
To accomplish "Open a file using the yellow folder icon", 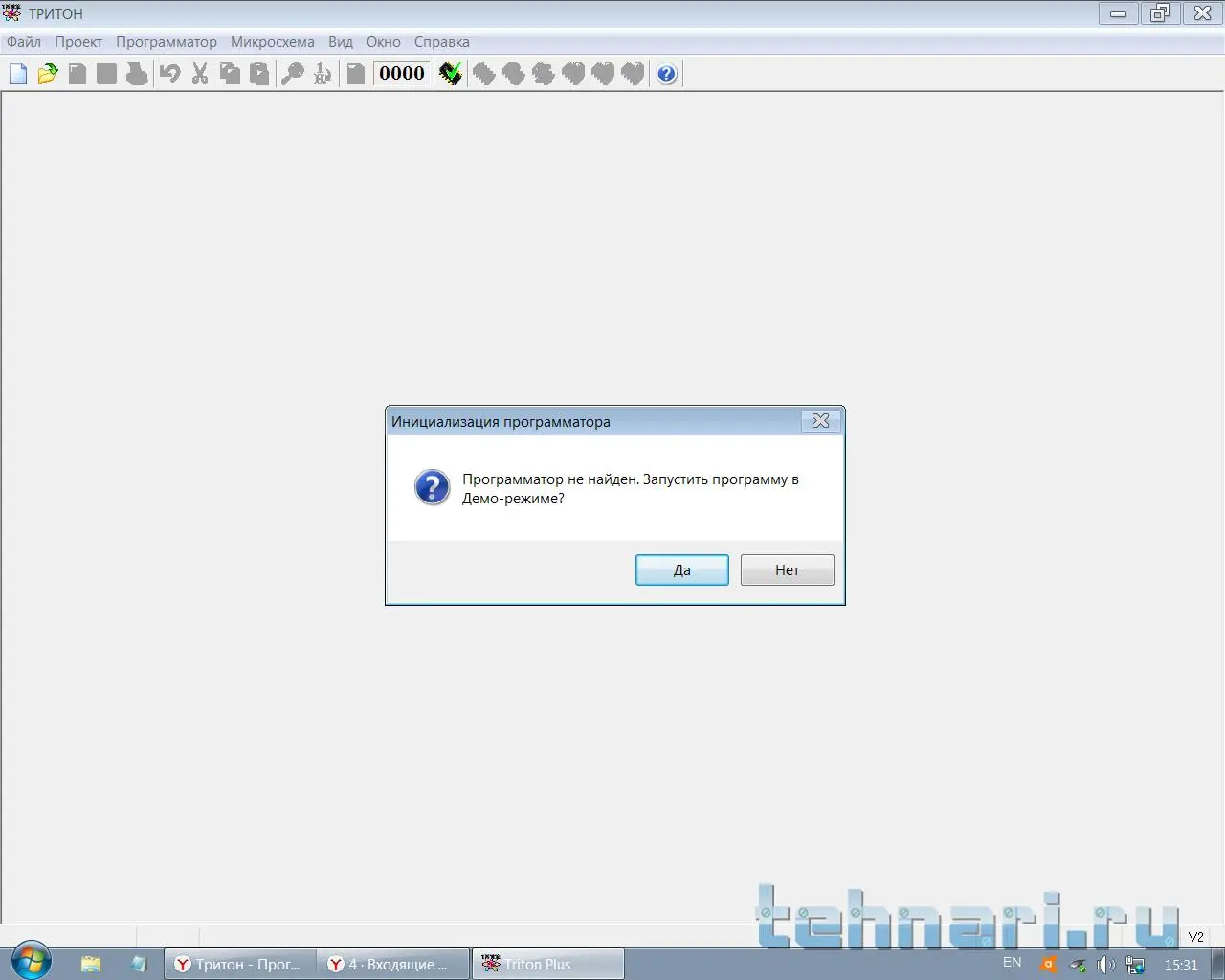I will coord(48,74).
